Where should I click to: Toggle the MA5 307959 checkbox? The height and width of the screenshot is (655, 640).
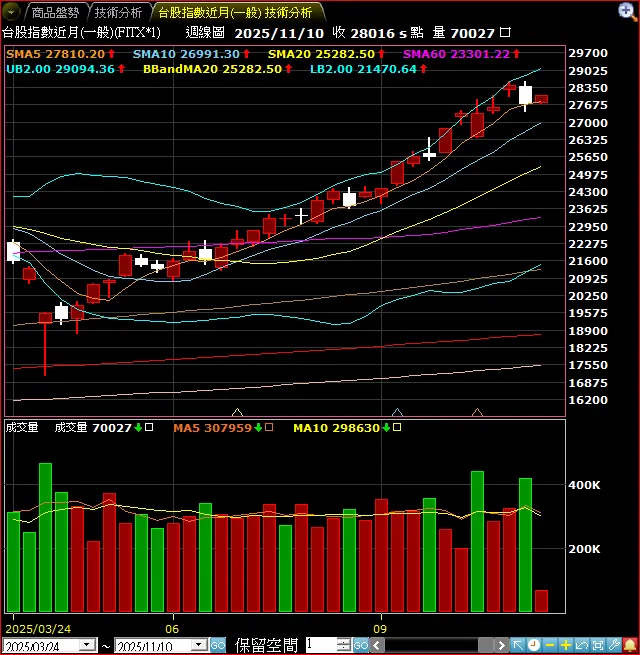click(269, 427)
